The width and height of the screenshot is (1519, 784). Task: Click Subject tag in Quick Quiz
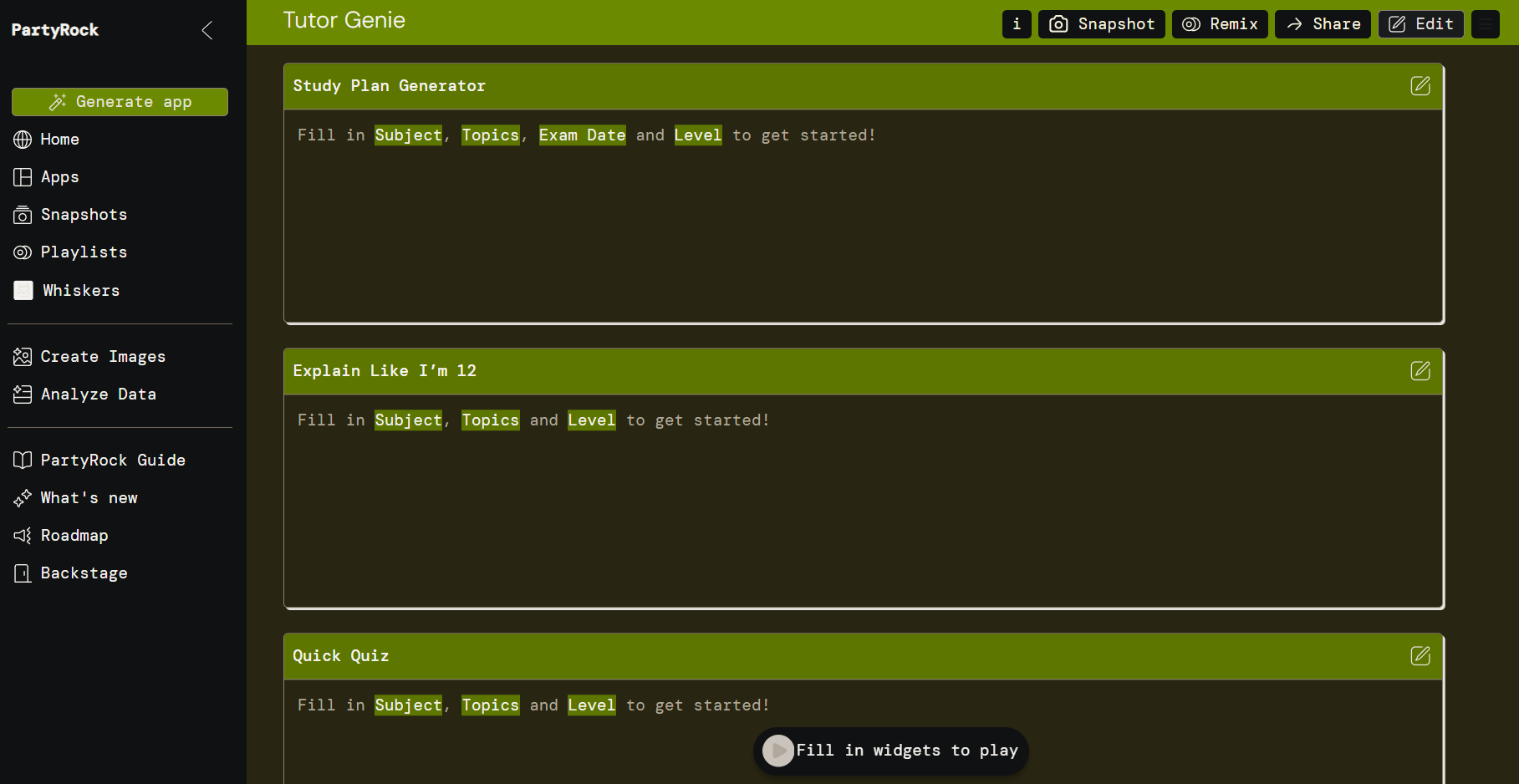pyautogui.click(x=408, y=705)
